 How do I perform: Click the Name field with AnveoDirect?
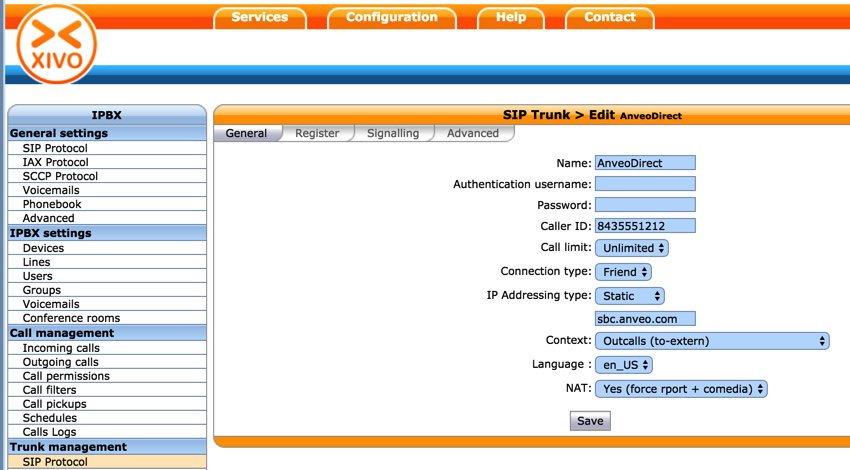coord(645,163)
